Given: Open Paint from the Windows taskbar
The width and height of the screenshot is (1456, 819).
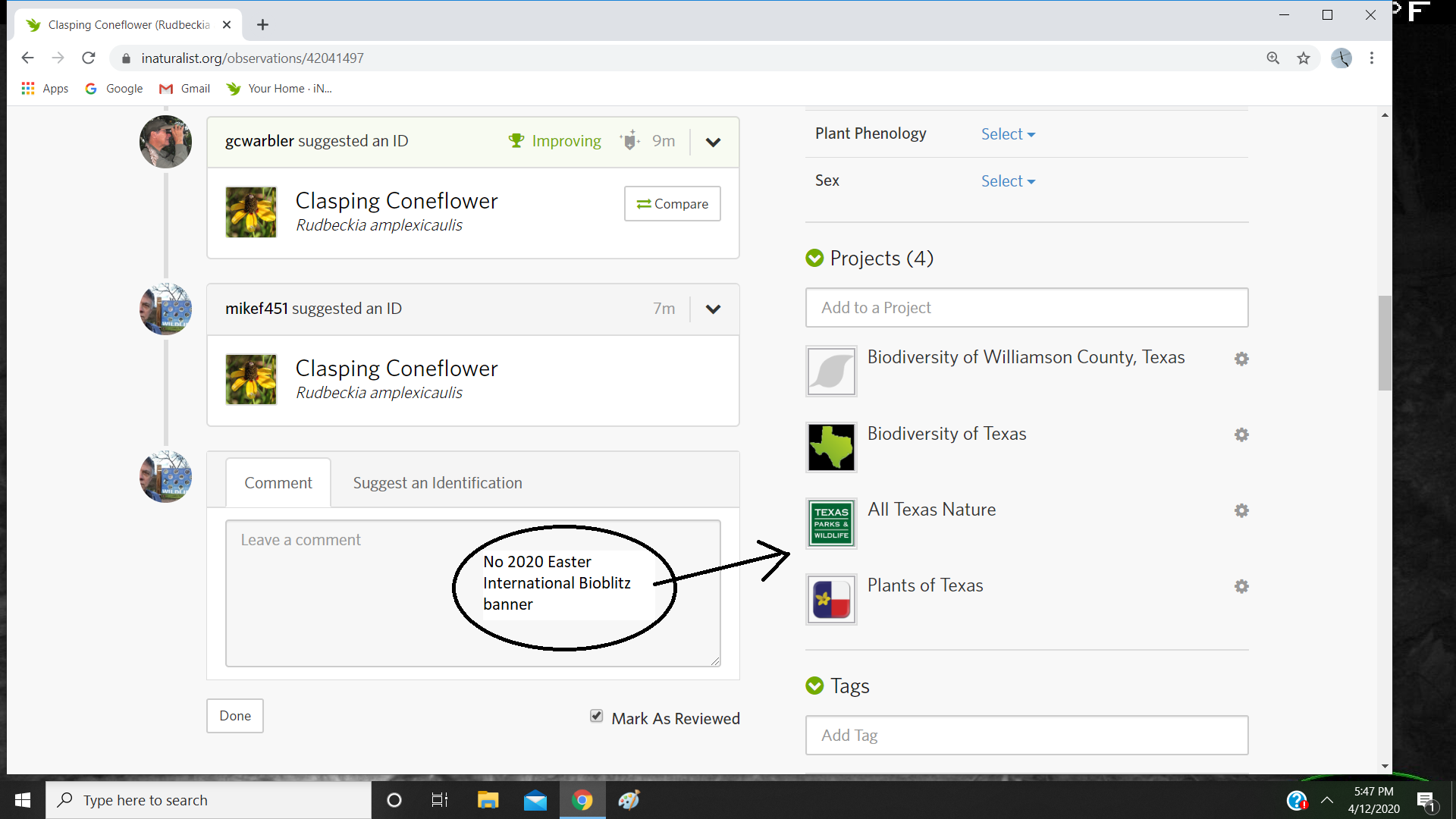Looking at the screenshot, I should 629,800.
